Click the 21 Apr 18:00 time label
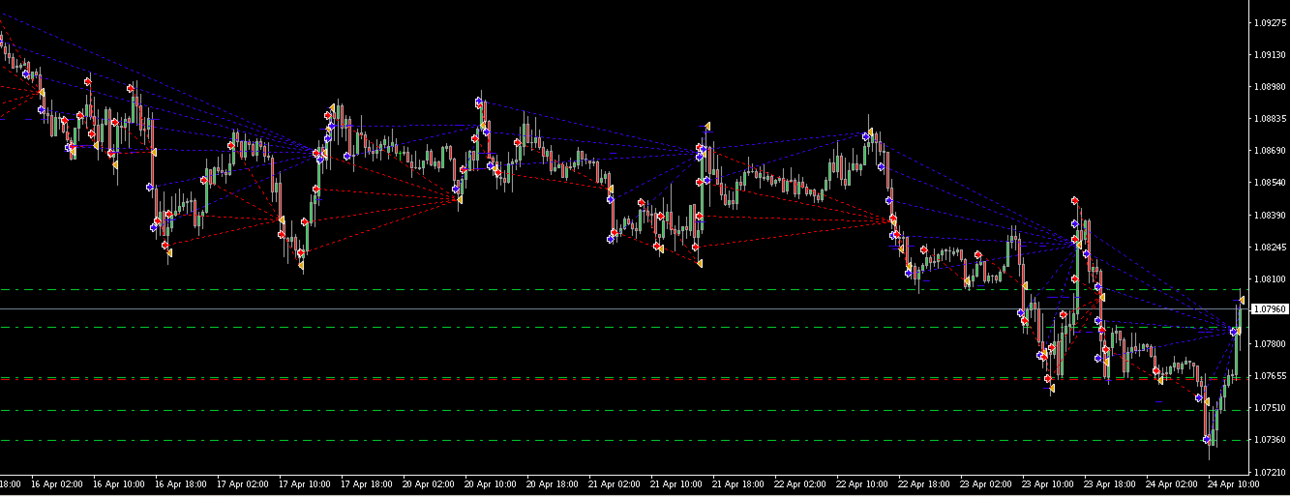Viewport: 1290px width, 497px height. pyautogui.click(x=739, y=484)
